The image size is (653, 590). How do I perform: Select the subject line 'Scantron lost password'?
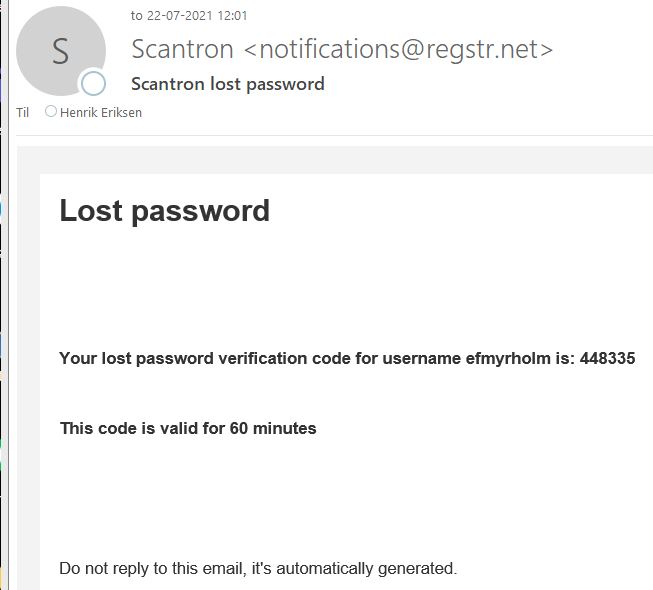(x=228, y=84)
